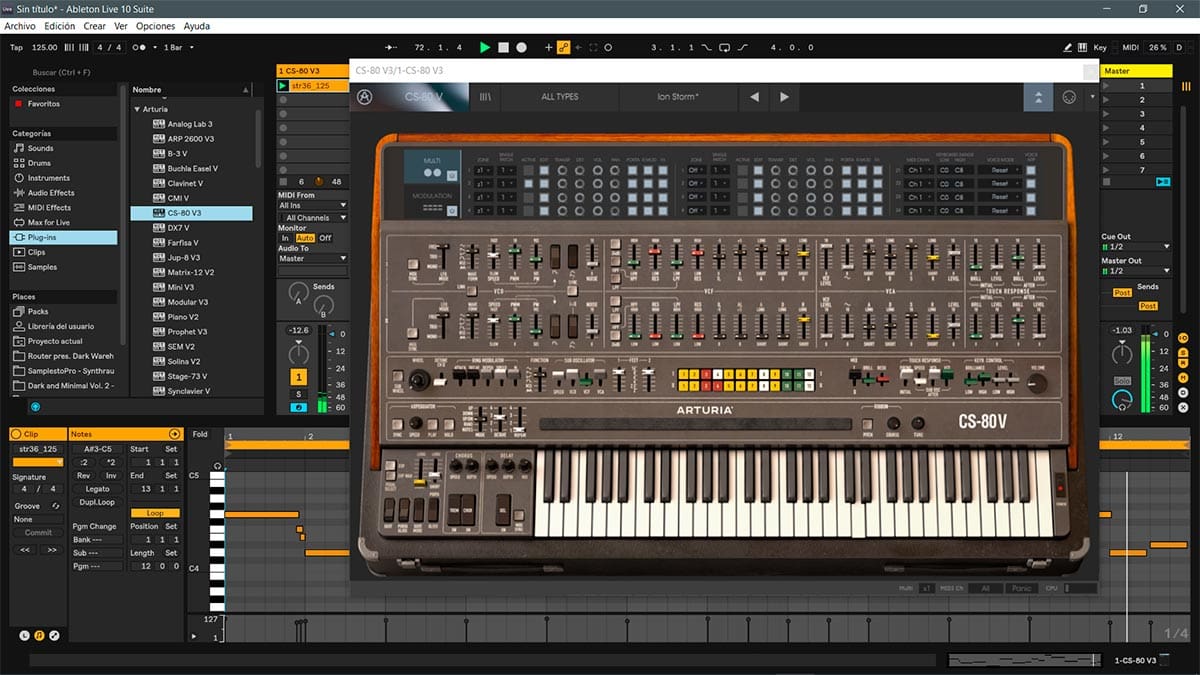Launch the str36_125 clip

[283, 86]
